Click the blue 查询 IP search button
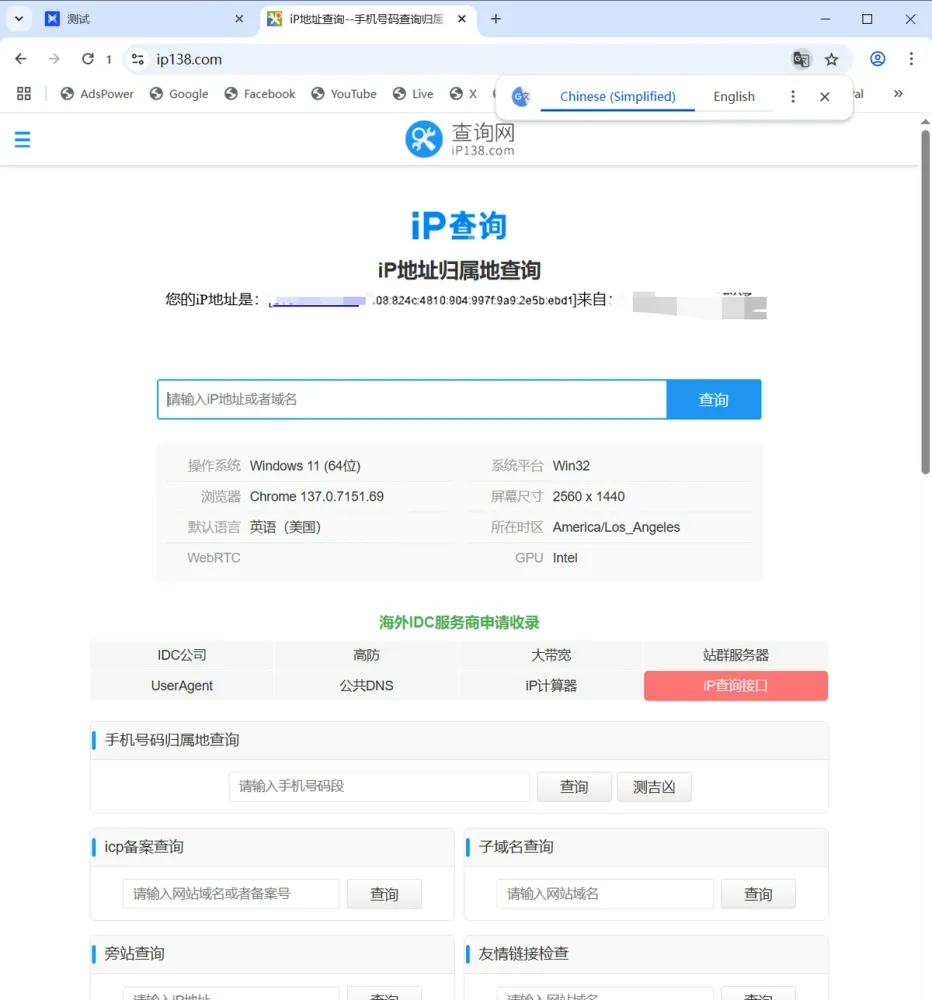Viewport: 932px width, 1000px height. pos(714,399)
